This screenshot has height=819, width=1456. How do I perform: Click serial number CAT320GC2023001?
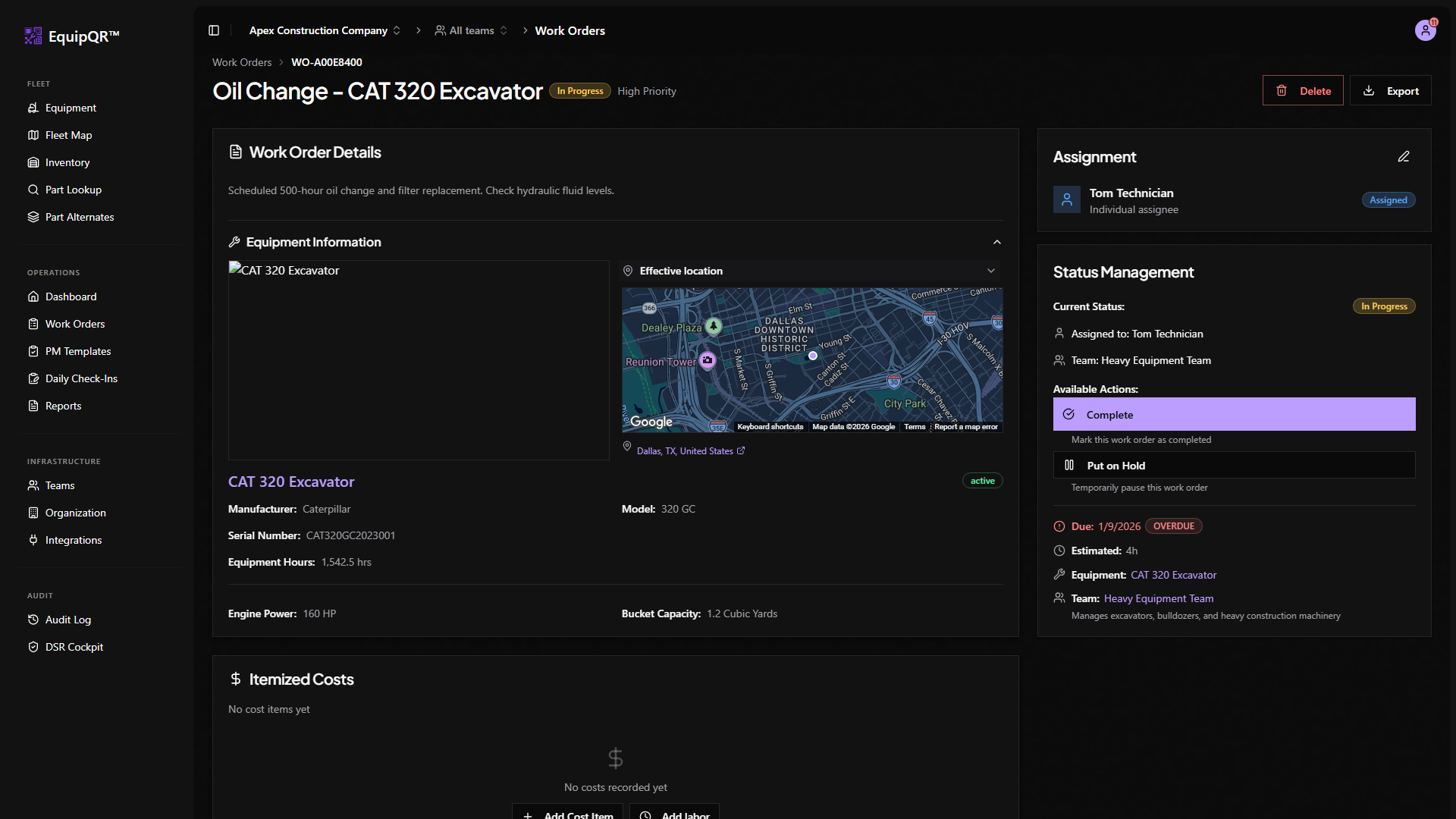350,535
